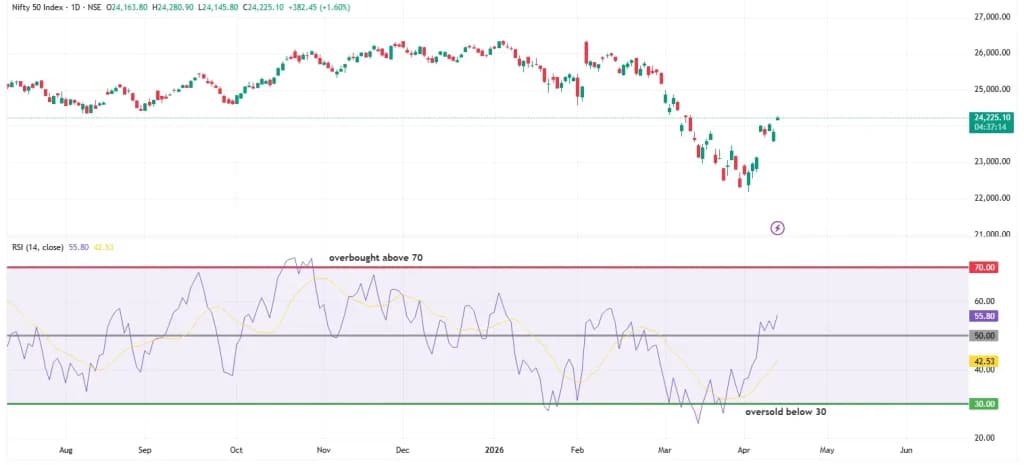Screen dimensions: 1024x465
Task: Click the latest green candlestick in April
Action: click(x=778, y=118)
